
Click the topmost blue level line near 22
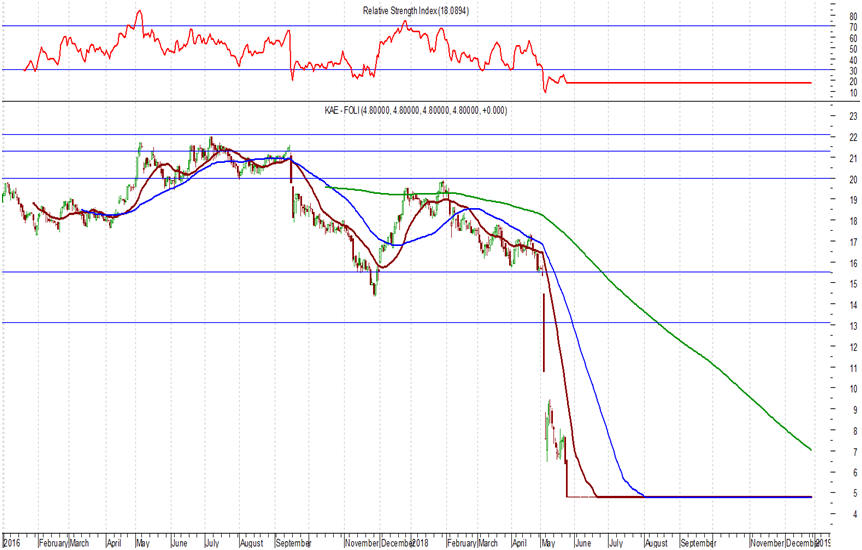point(416,134)
